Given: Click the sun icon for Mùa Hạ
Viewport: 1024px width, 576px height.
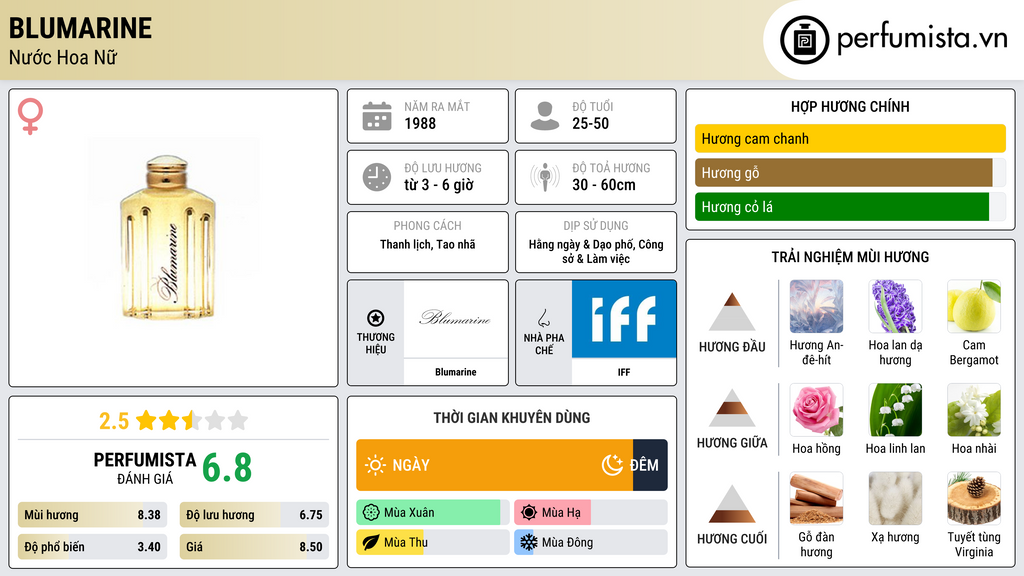Looking at the screenshot, I should (x=529, y=513).
